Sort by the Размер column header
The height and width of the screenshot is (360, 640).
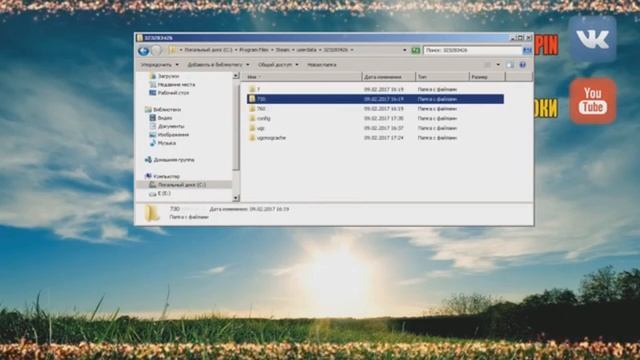(487, 77)
